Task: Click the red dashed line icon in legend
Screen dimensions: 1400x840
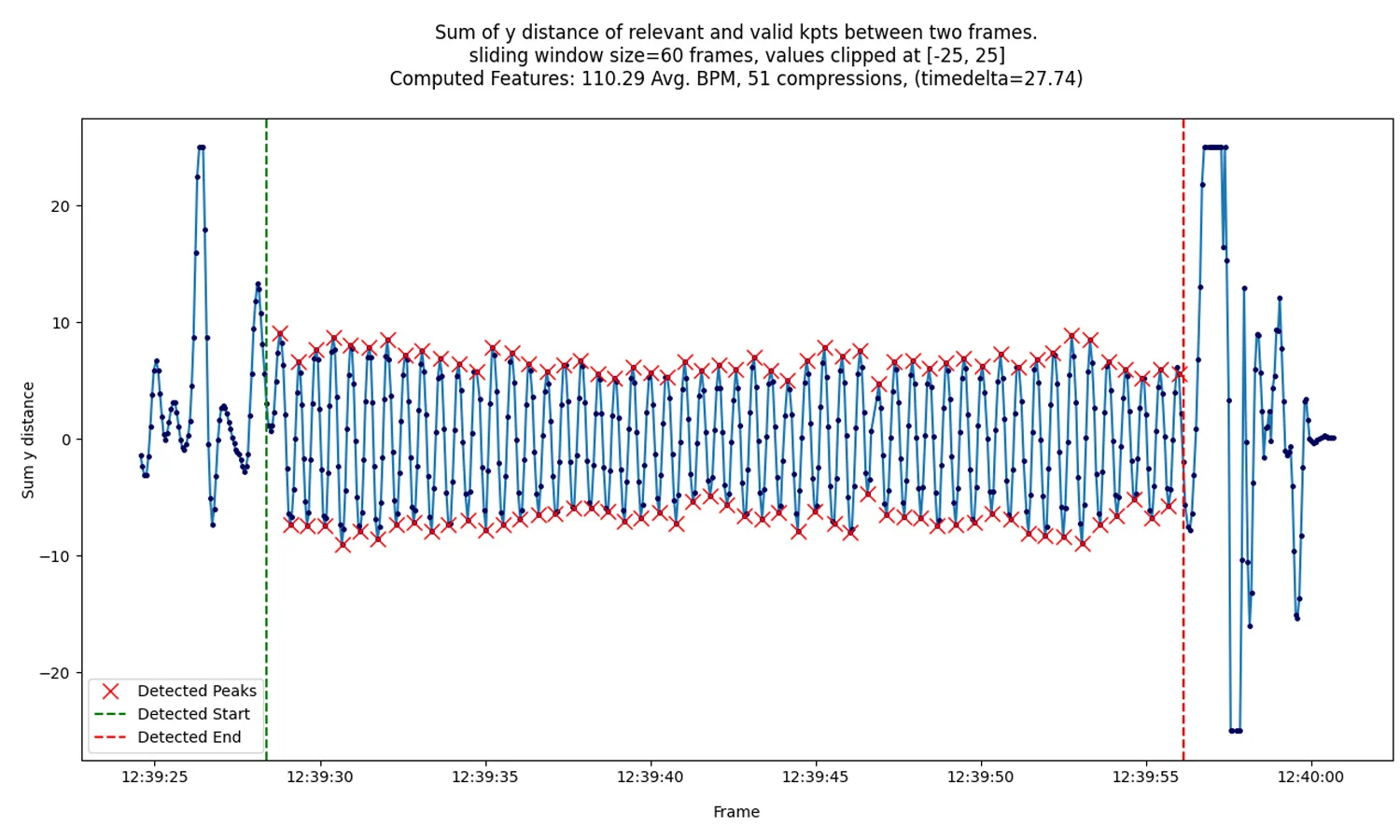Action: pos(110,736)
